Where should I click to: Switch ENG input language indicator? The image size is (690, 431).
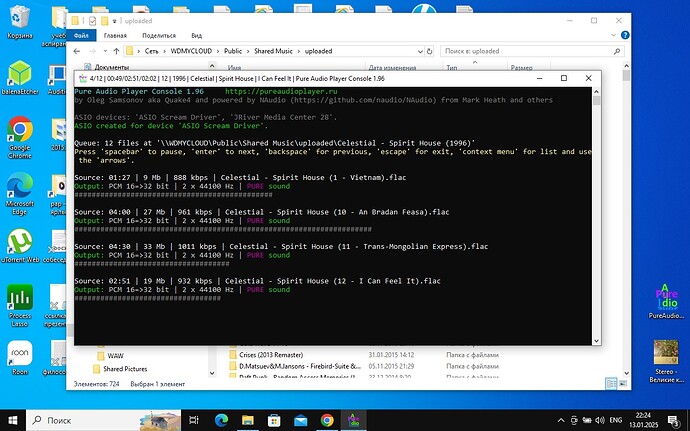[616, 420]
